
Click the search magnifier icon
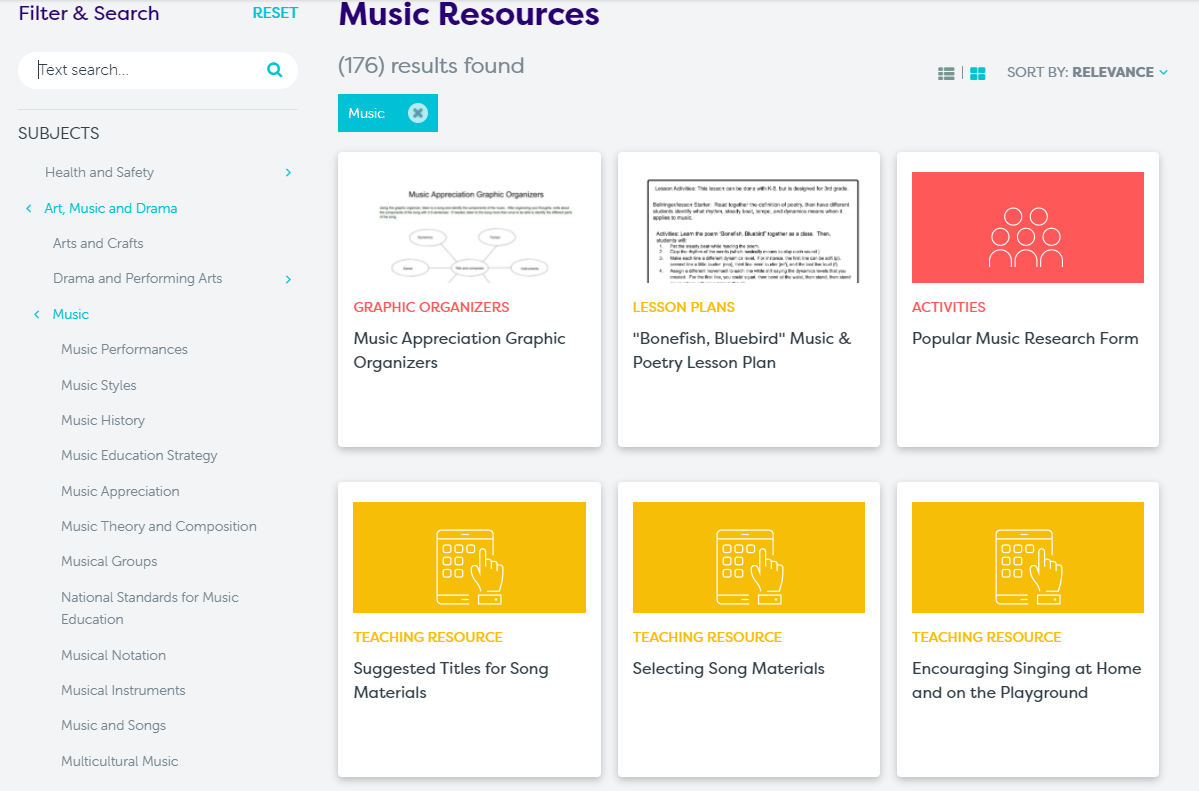pos(275,70)
